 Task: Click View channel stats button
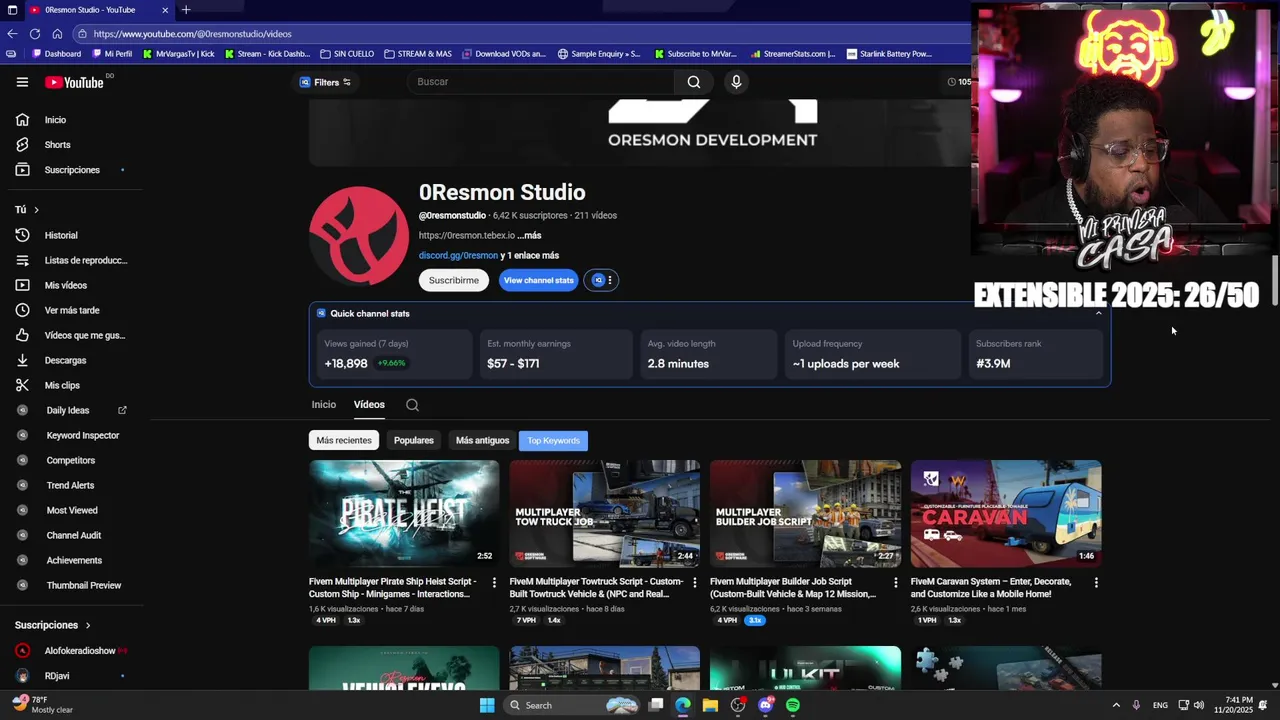tap(538, 280)
